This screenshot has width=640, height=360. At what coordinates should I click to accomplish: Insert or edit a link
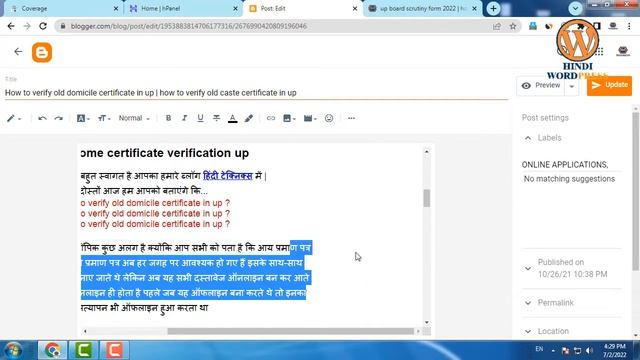(271, 118)
